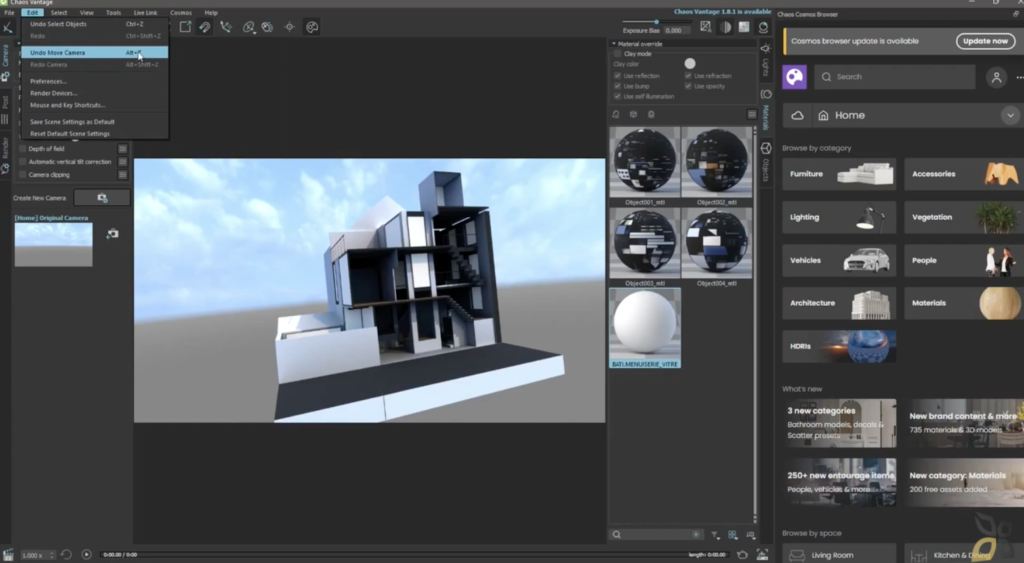
Task: Click the Cosmos search field
Action: coord(895,77)
